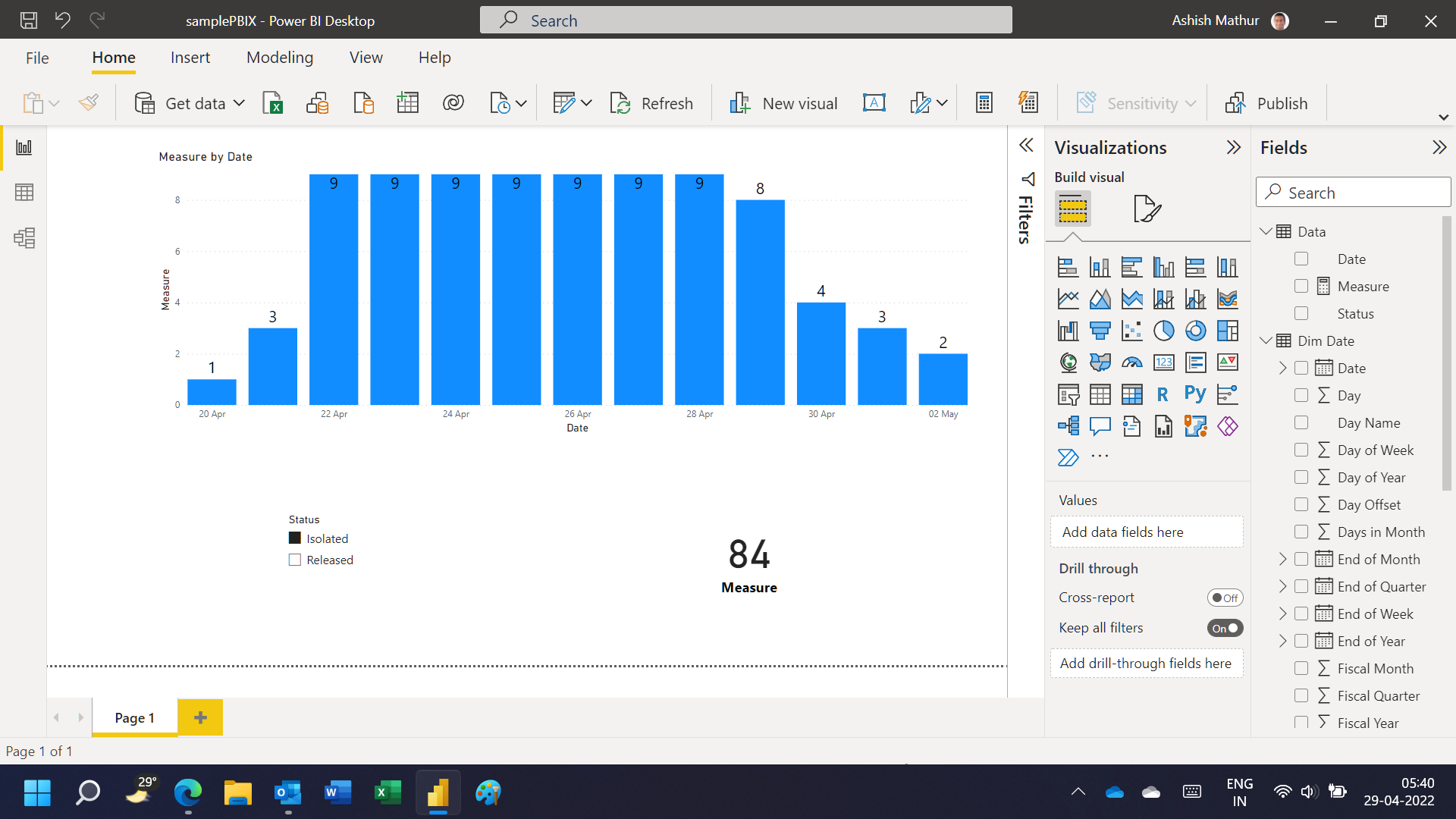This screenshot has width=1456, height=819.
Task: Click the Fields pane Search box
Action: (x=1353, y=193)
